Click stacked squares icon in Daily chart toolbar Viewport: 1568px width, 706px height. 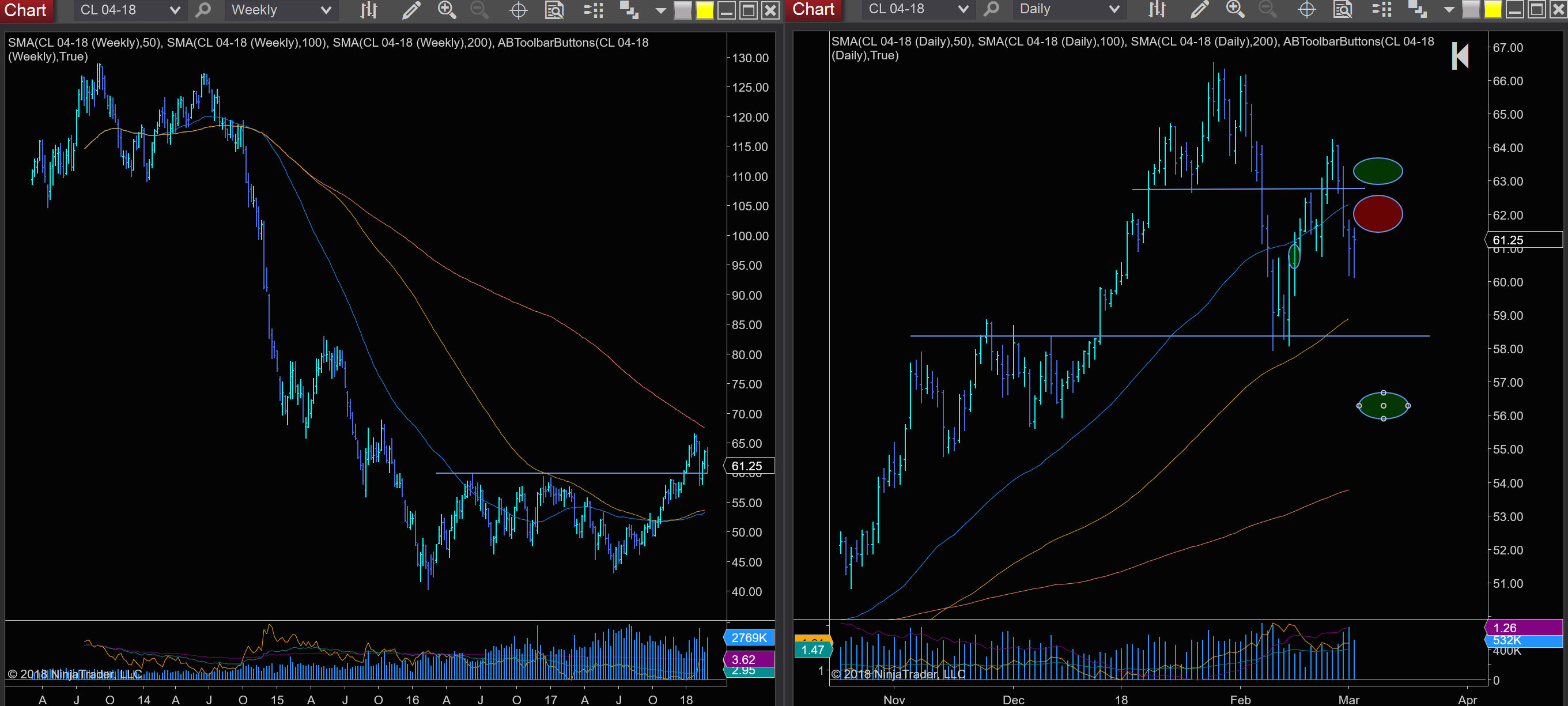1417,9
